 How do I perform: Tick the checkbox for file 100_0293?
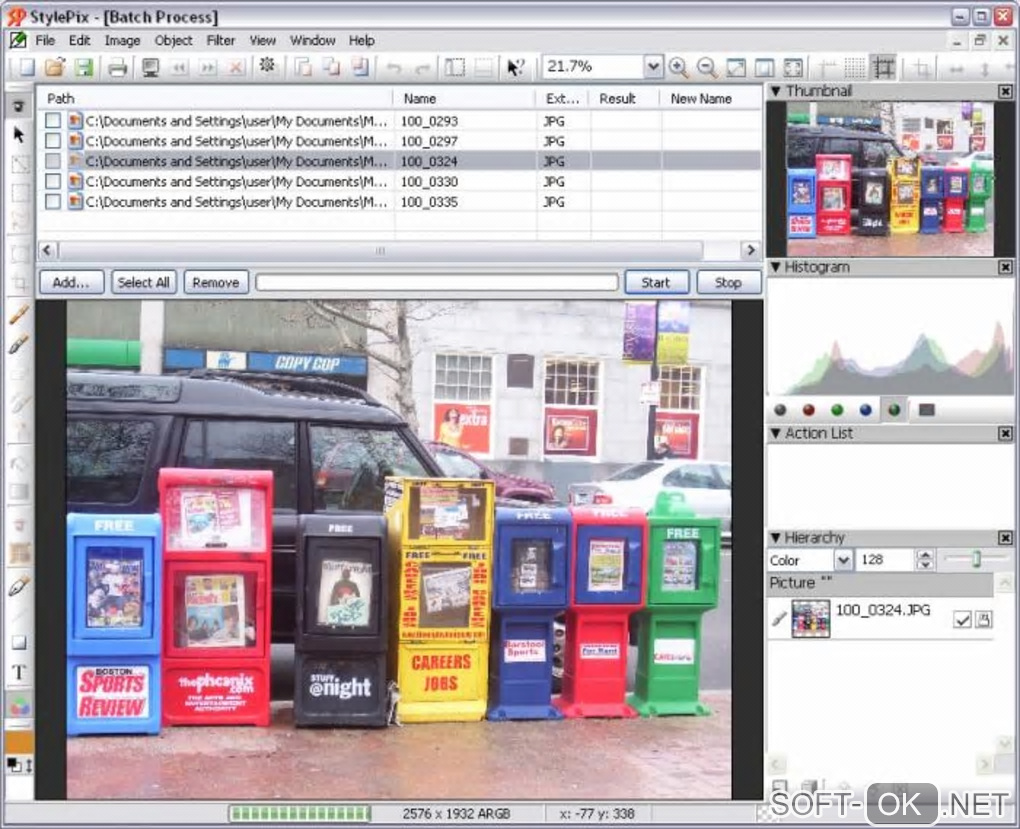53,120
